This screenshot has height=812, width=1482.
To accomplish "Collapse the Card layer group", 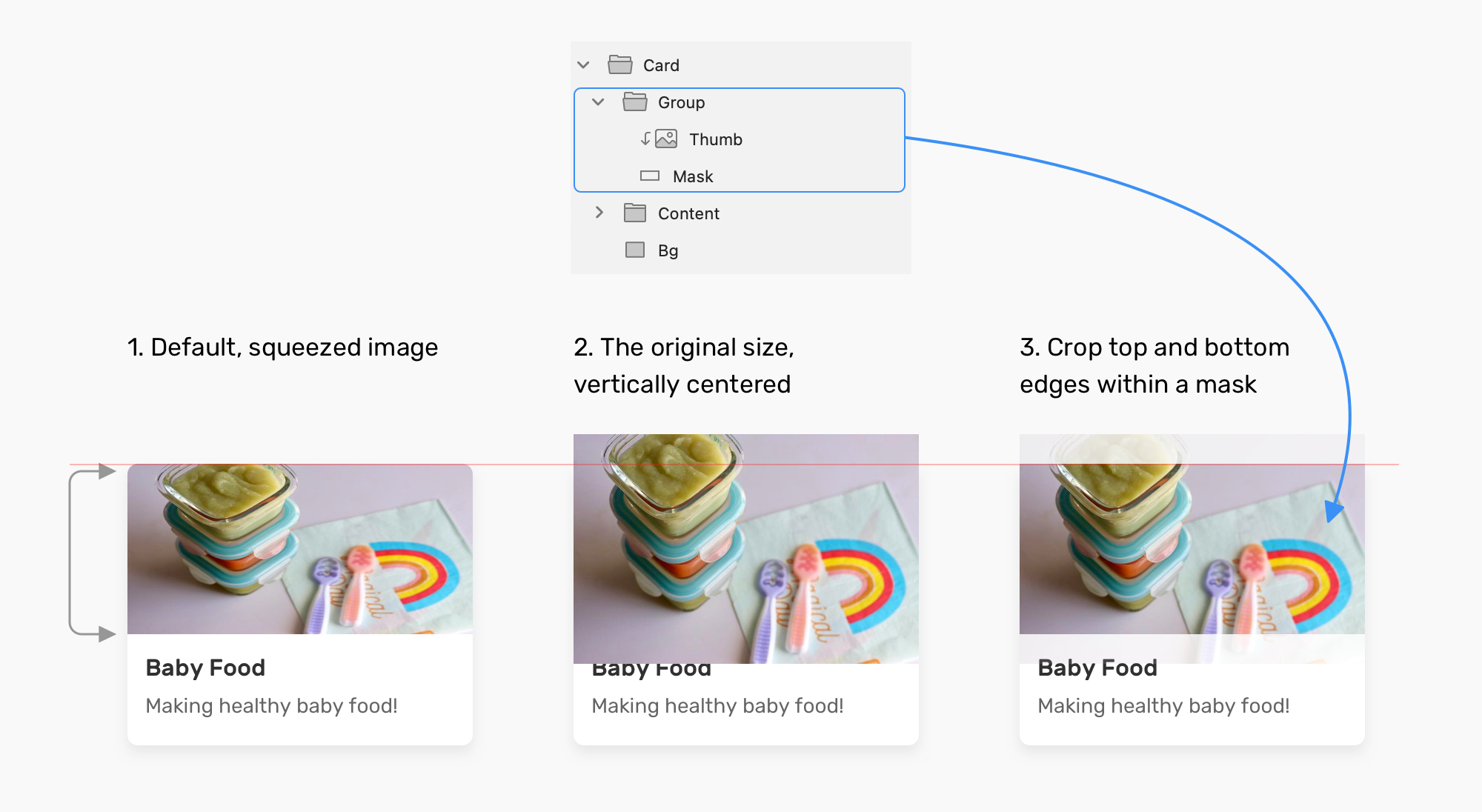I will pos(582,65).
